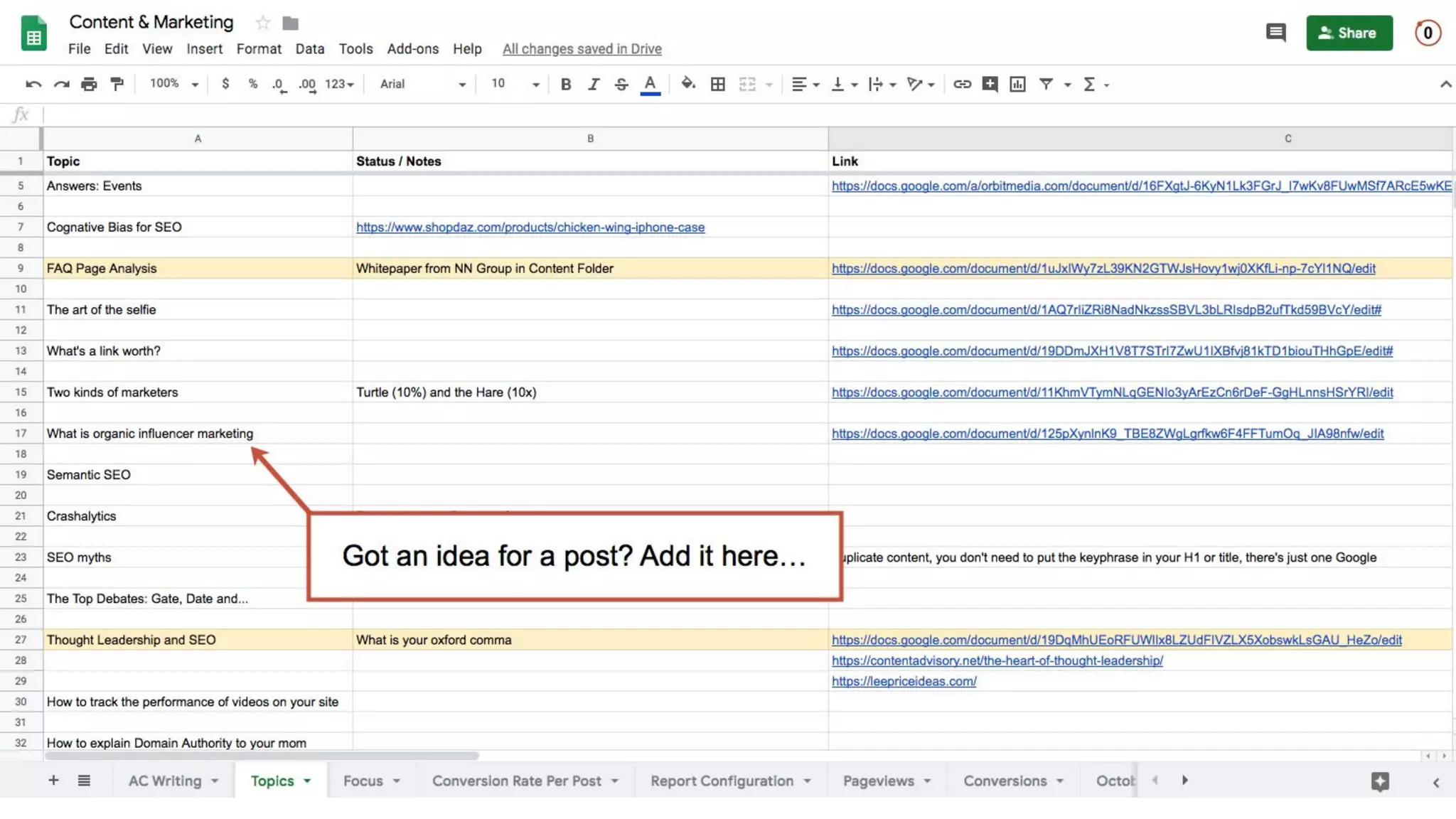The image size is (1456, 819).
Task: Switch to the Pageviews sheet tab
Action: point(878,781)
